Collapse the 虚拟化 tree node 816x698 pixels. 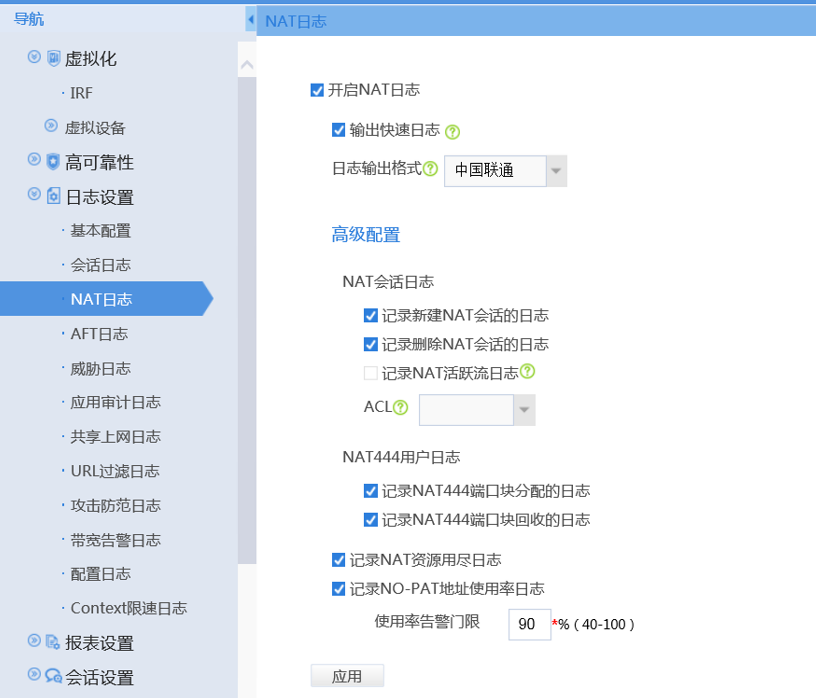(x=34, y=58)
